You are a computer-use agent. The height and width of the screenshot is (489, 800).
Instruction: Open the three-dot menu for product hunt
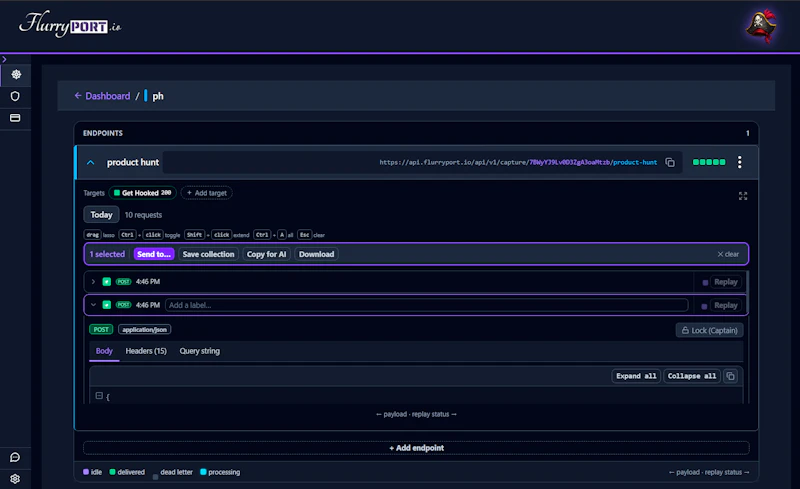739,162
